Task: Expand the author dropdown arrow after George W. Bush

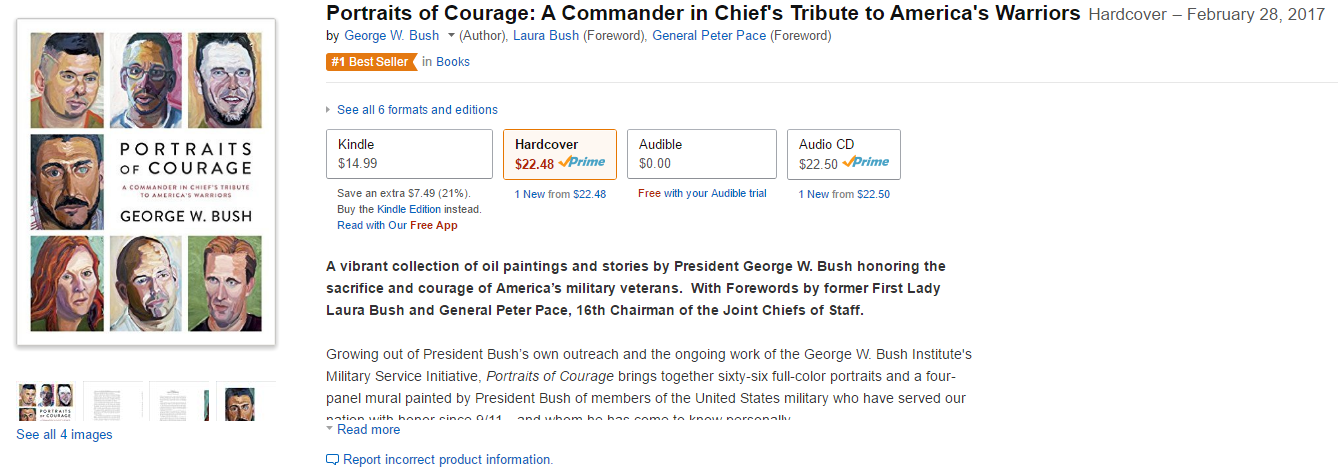Action: click(x=451, y=36)
